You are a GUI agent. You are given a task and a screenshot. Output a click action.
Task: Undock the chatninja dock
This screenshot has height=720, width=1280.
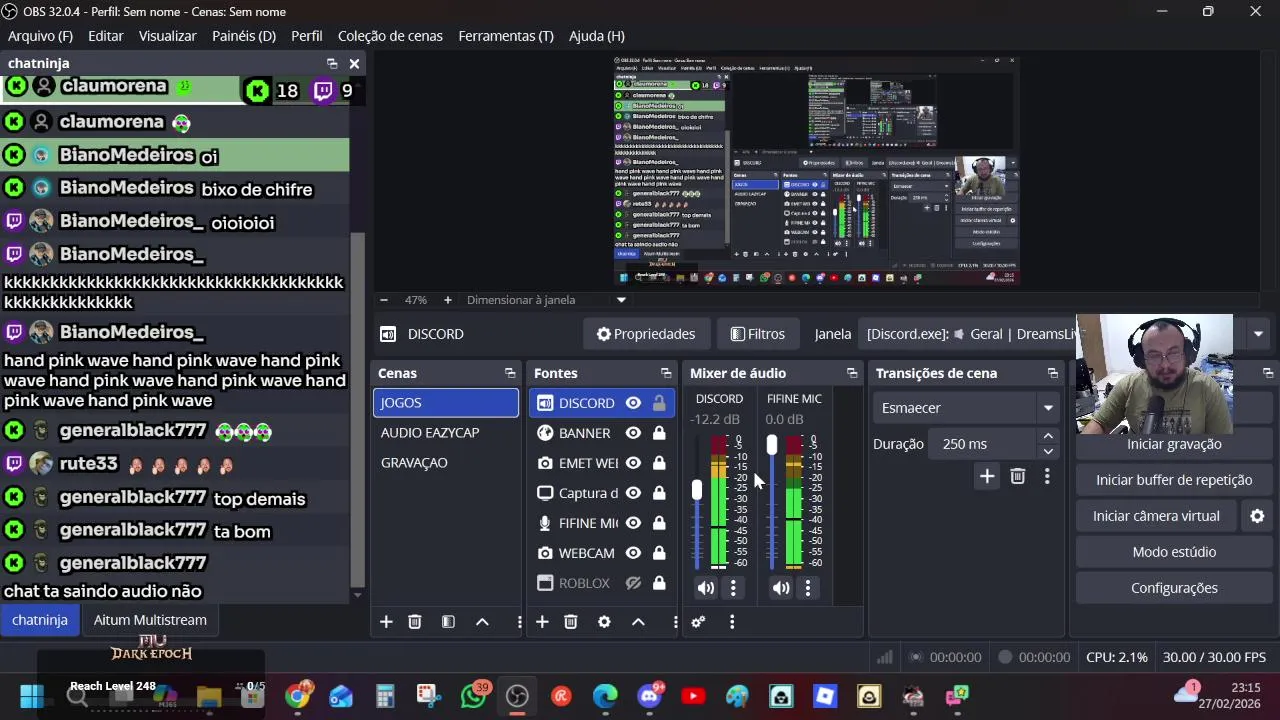click(x=332, y=63)
